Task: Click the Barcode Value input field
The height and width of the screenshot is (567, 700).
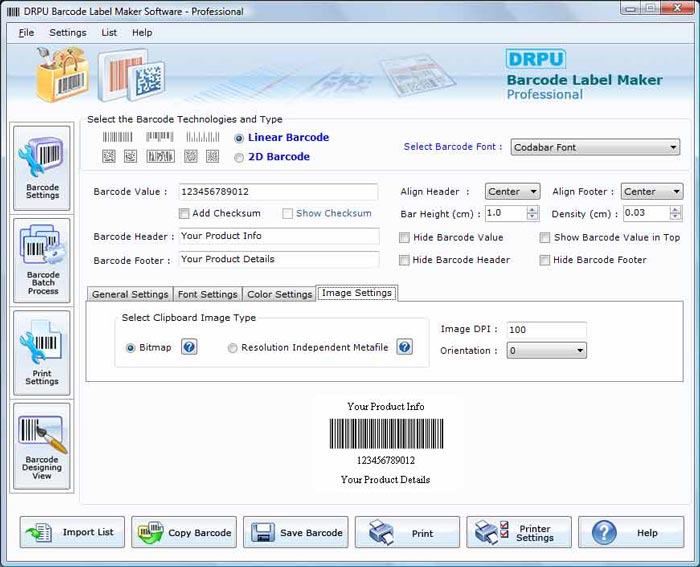Action: [x=278, y=192]
